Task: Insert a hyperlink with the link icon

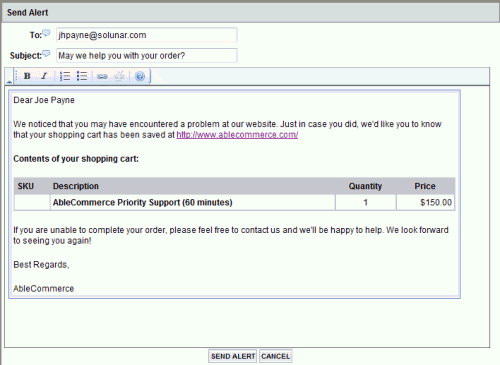Action: [x=102, y=76]
